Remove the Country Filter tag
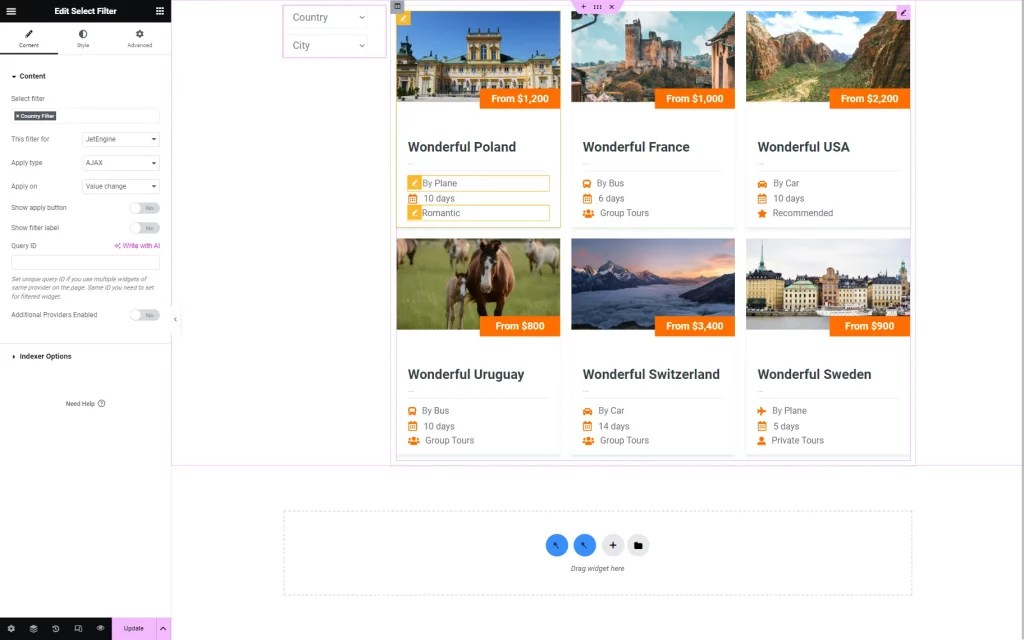 [x=17, y=116]
